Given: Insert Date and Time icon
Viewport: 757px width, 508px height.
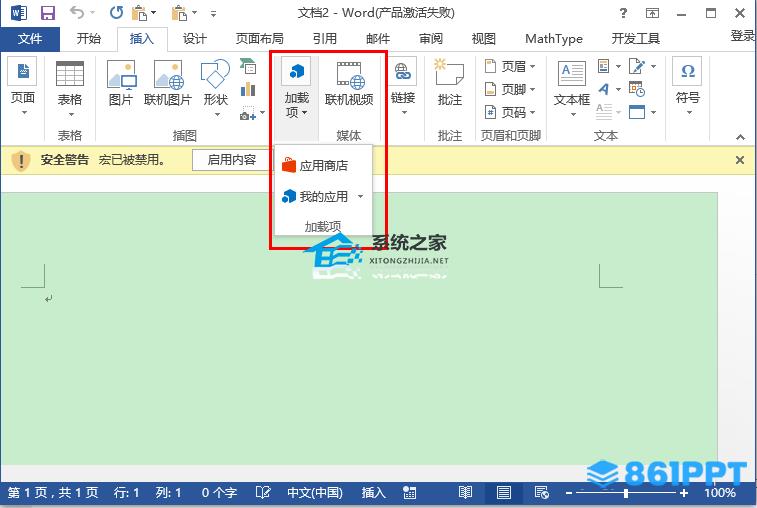Looking at the screenshot, I should pos(636,89).
